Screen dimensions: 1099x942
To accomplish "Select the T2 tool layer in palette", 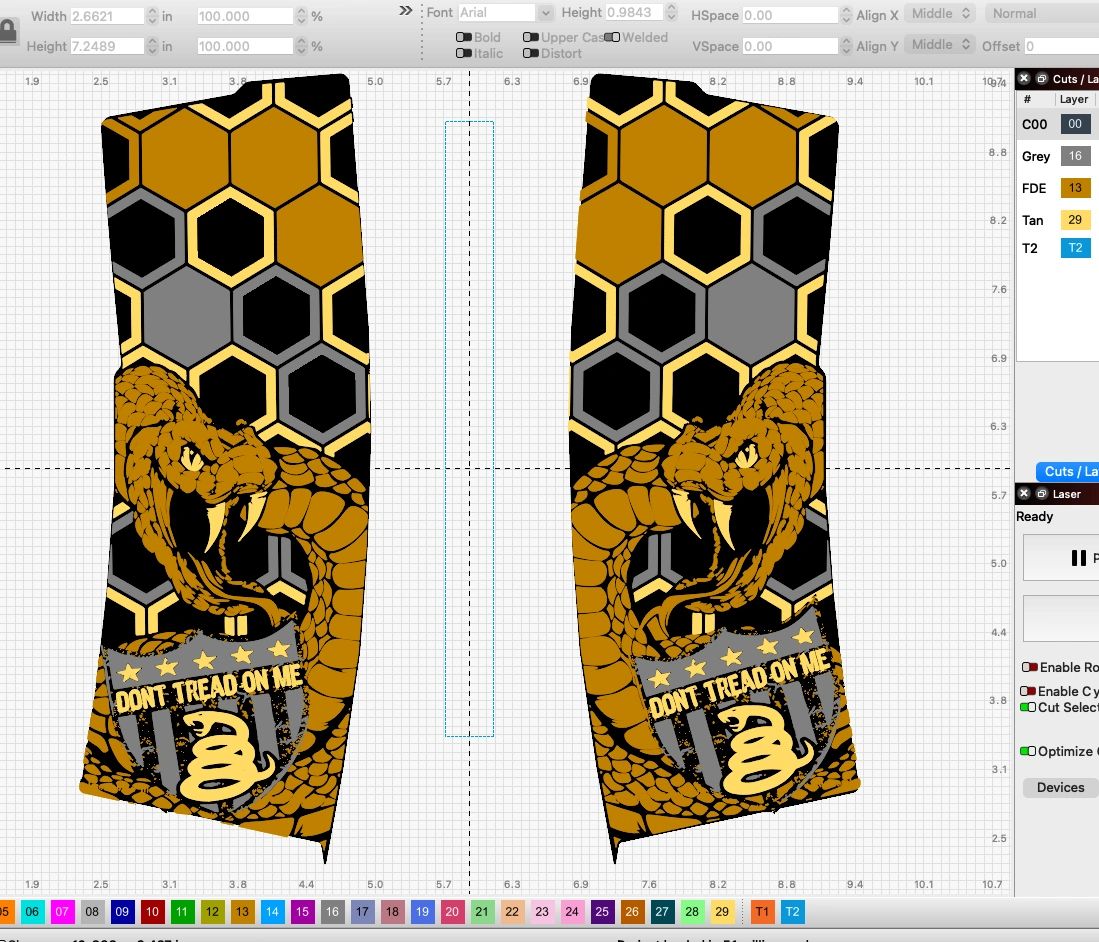I will (x=792, y=911).
